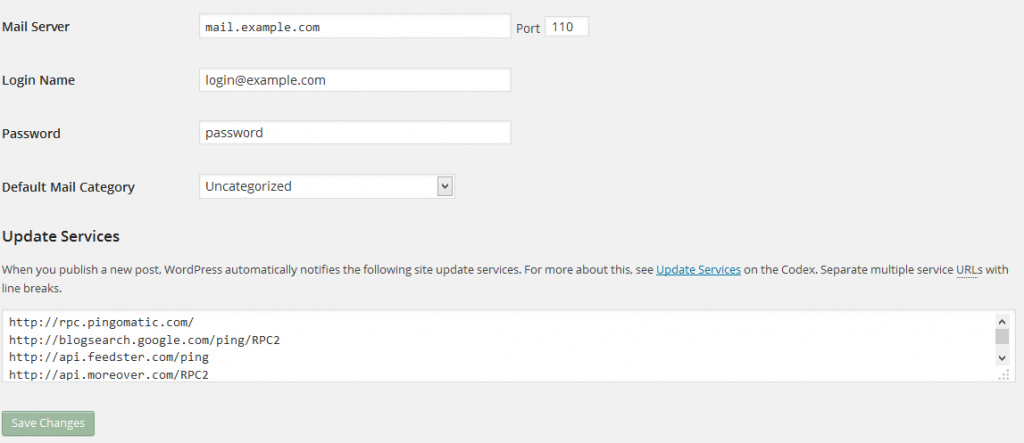This screenshot has width=1024, height=443.
Task: Place cursor on the rpc.pingomatic.com line
Action: (101, 322)
